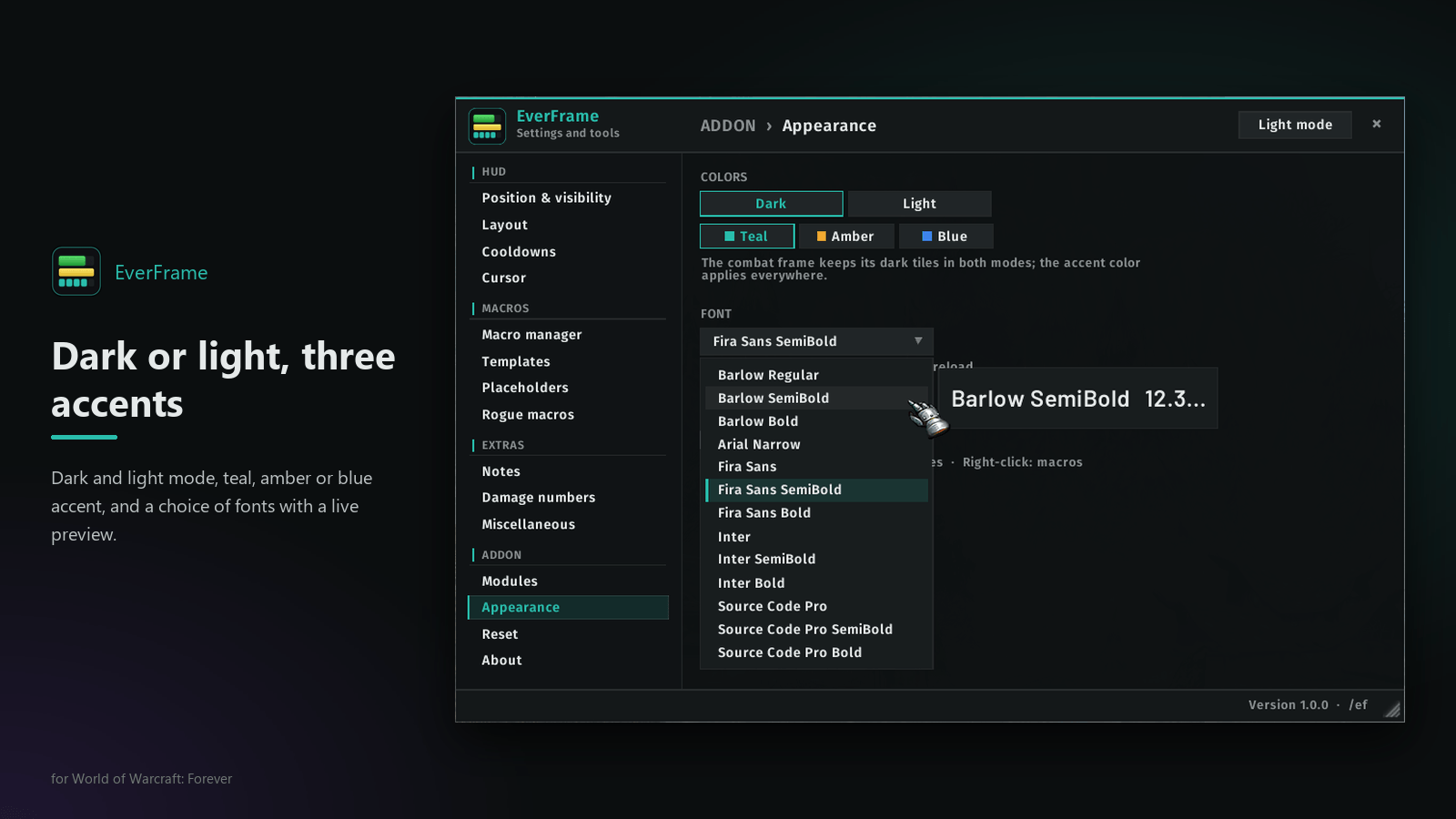Open the Damage numbers page

(568, 498)
